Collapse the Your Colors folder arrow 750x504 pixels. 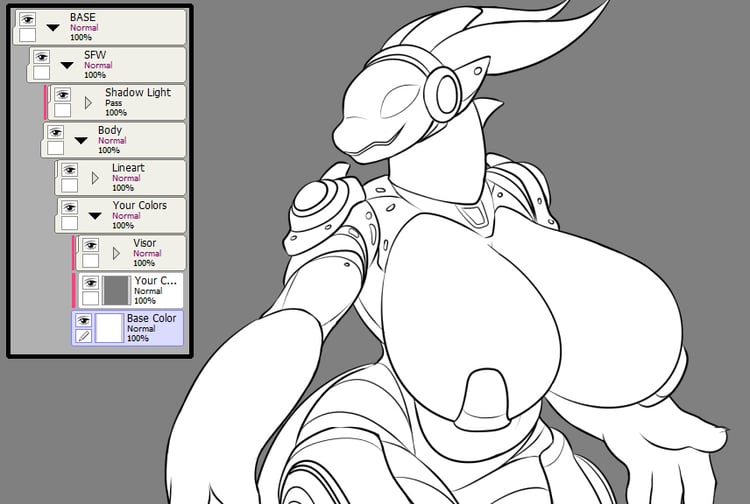tap(95, 216)
